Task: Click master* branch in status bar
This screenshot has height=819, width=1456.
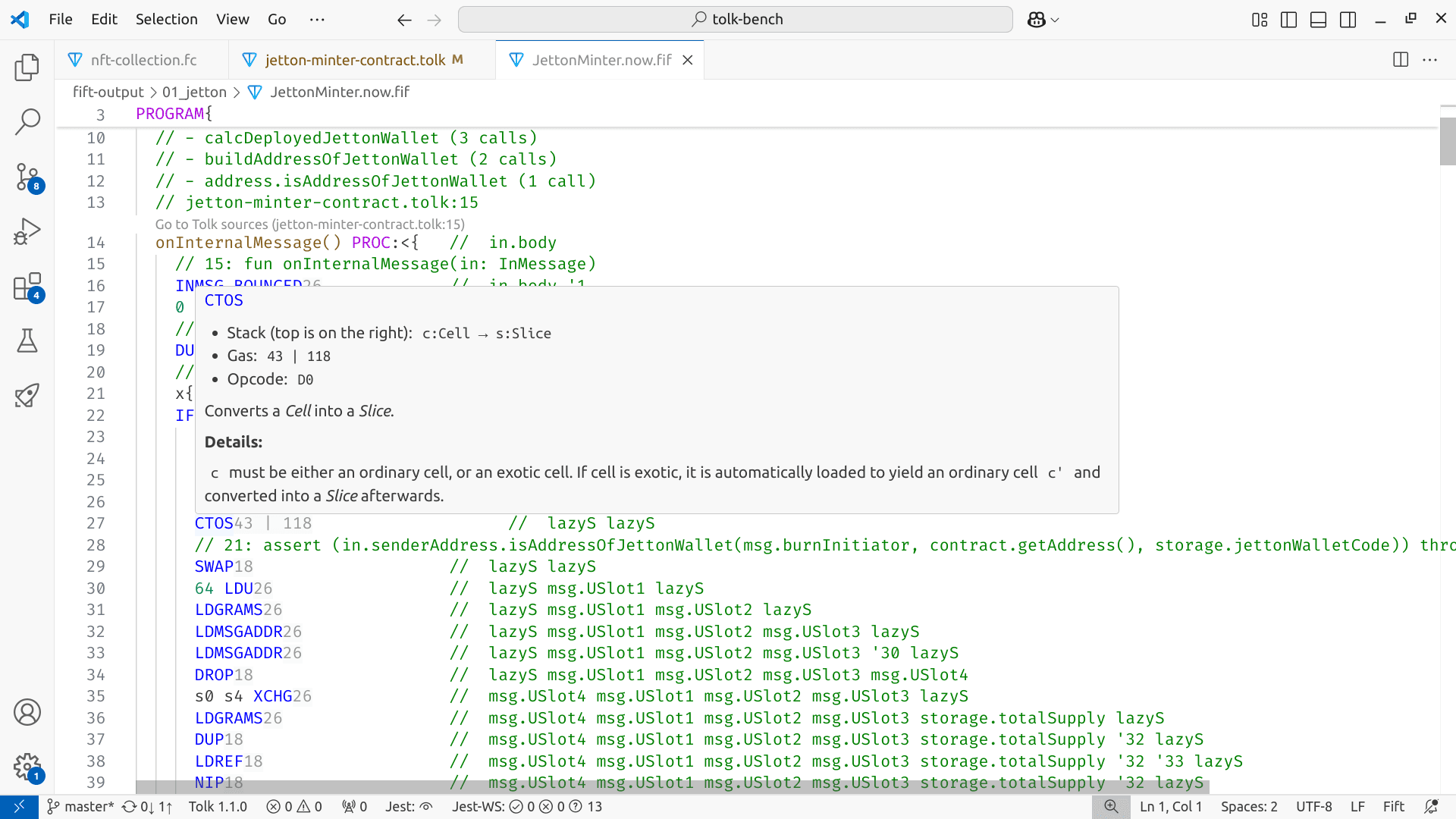Action: pos(80,807)
